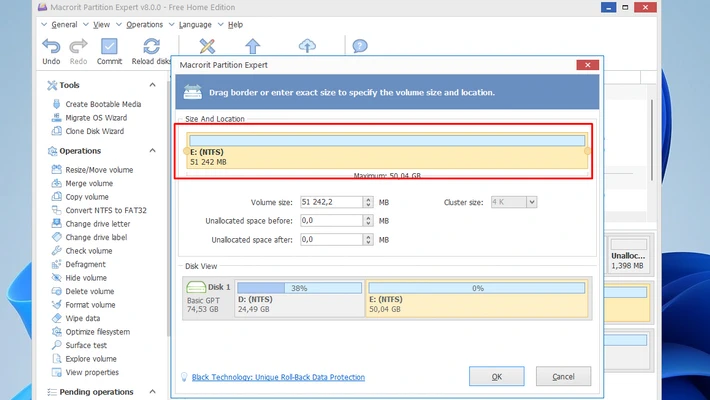
Task: Click the Unallocated space after field
Action: click(x=331, y=240)
